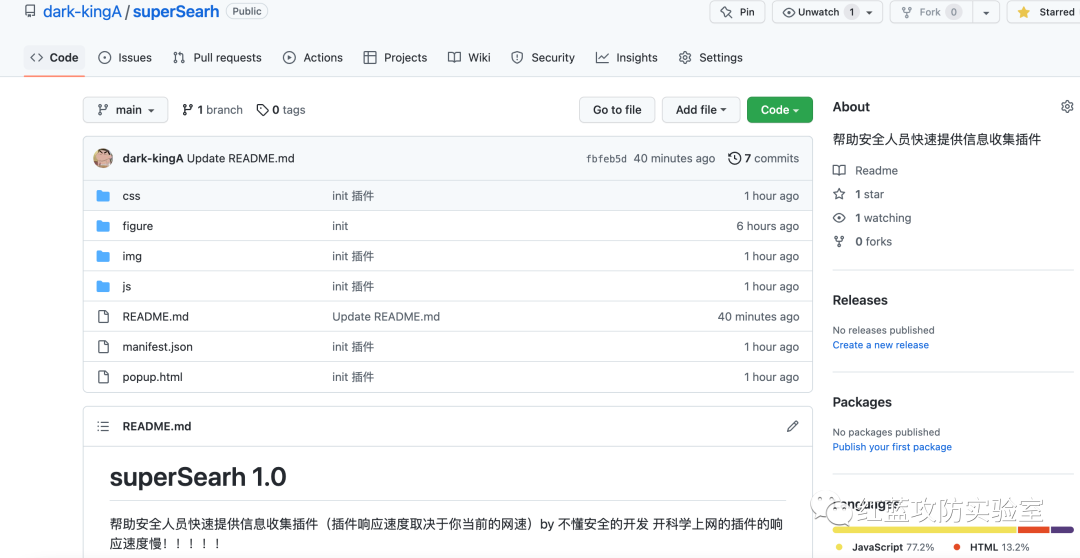
Task: Open the Insights tab
Action: (x=627, y=58)
